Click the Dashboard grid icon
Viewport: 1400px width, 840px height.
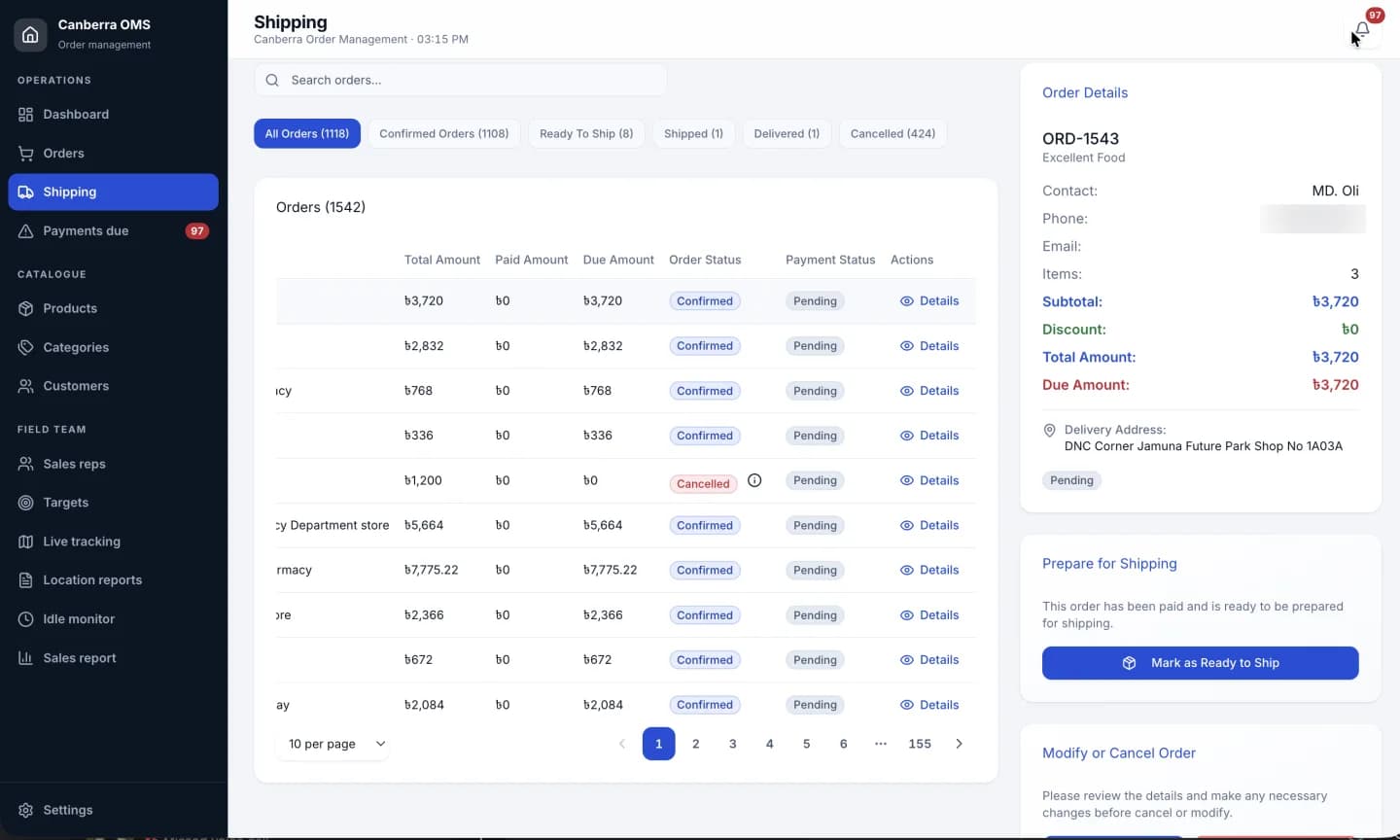[x=26, y=115]
